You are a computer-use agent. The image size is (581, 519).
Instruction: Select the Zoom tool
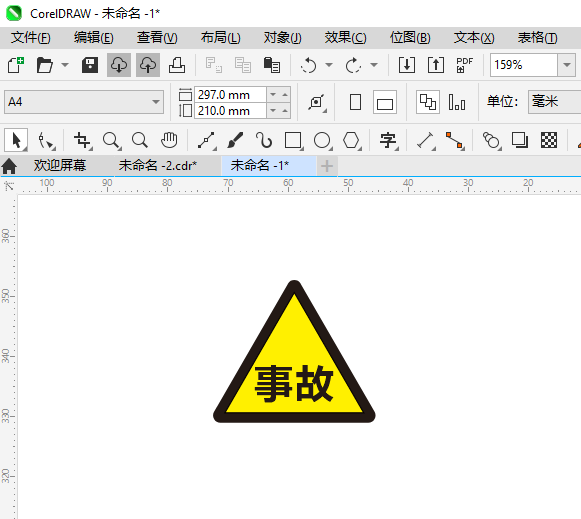(x=111, y=140)
